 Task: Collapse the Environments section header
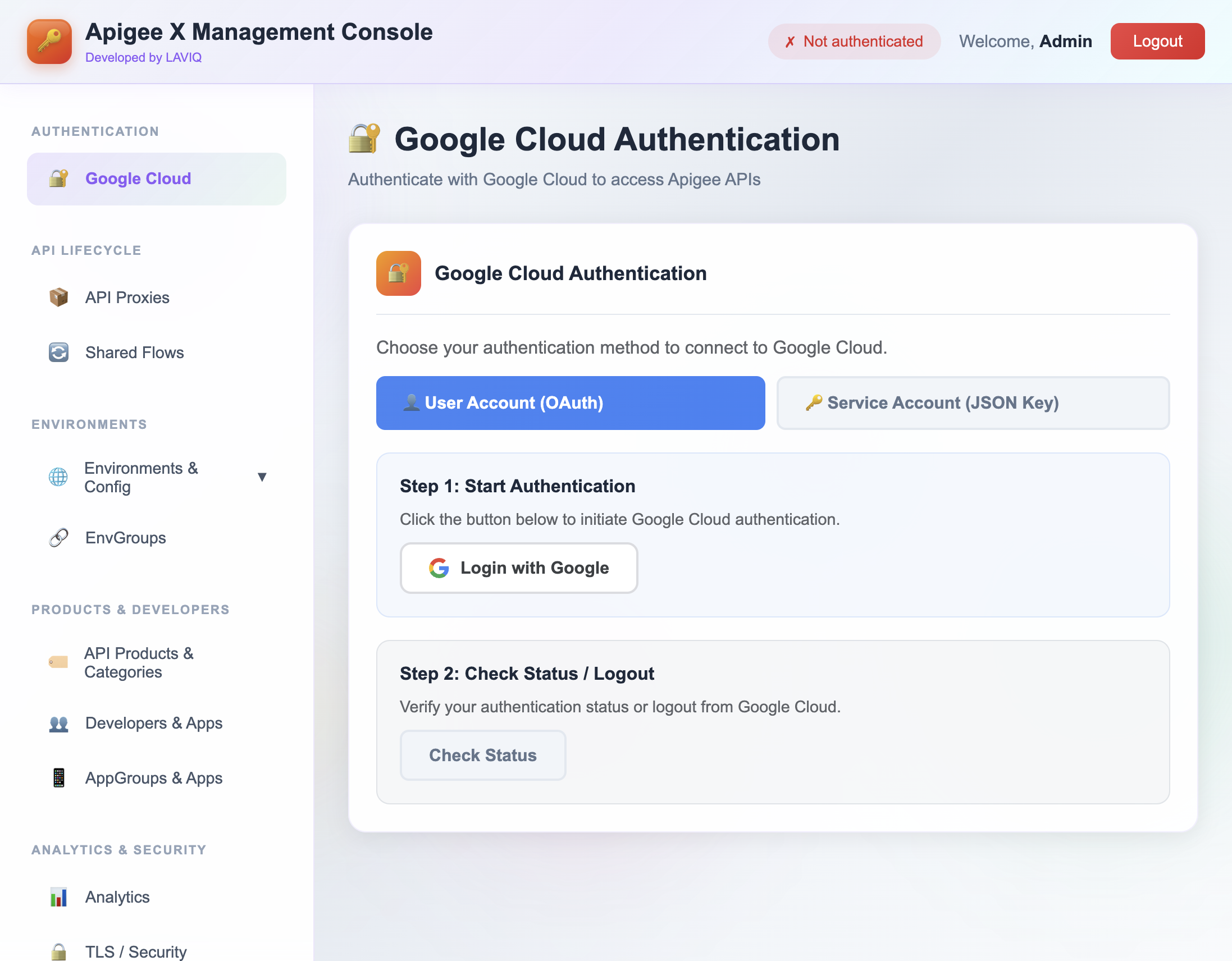click(x=89, y=424)
